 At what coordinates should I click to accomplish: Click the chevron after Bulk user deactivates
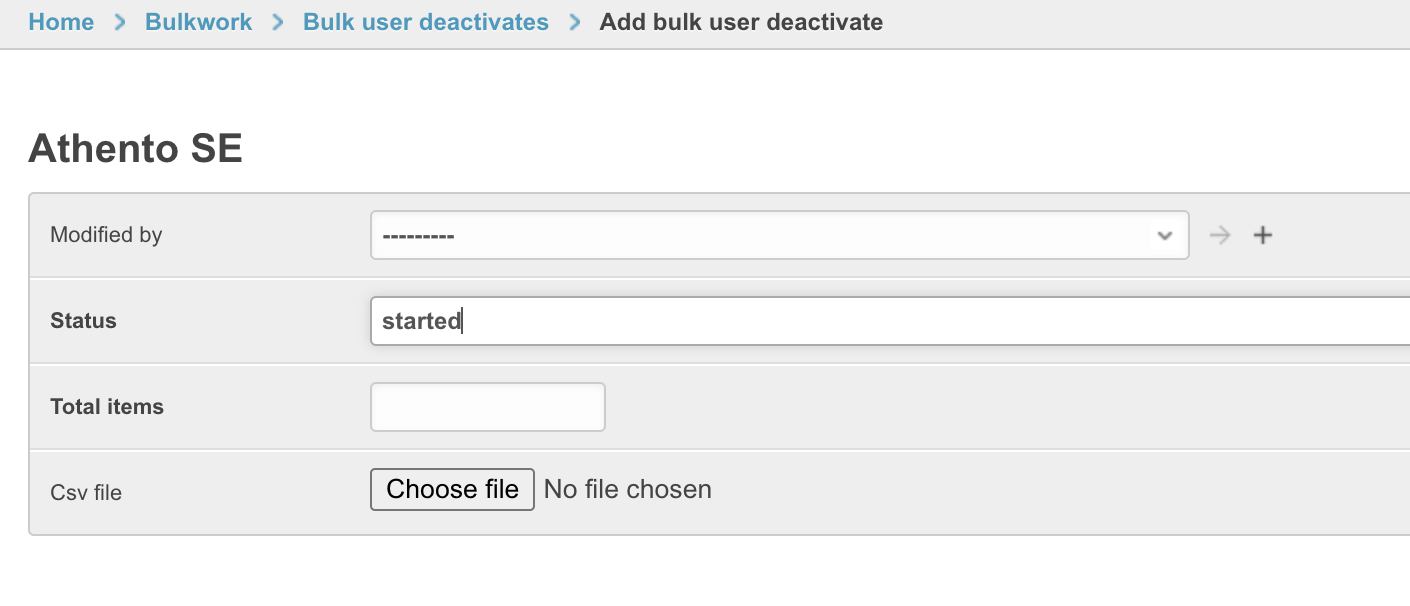pyautogui.click(x=574, y=22)
